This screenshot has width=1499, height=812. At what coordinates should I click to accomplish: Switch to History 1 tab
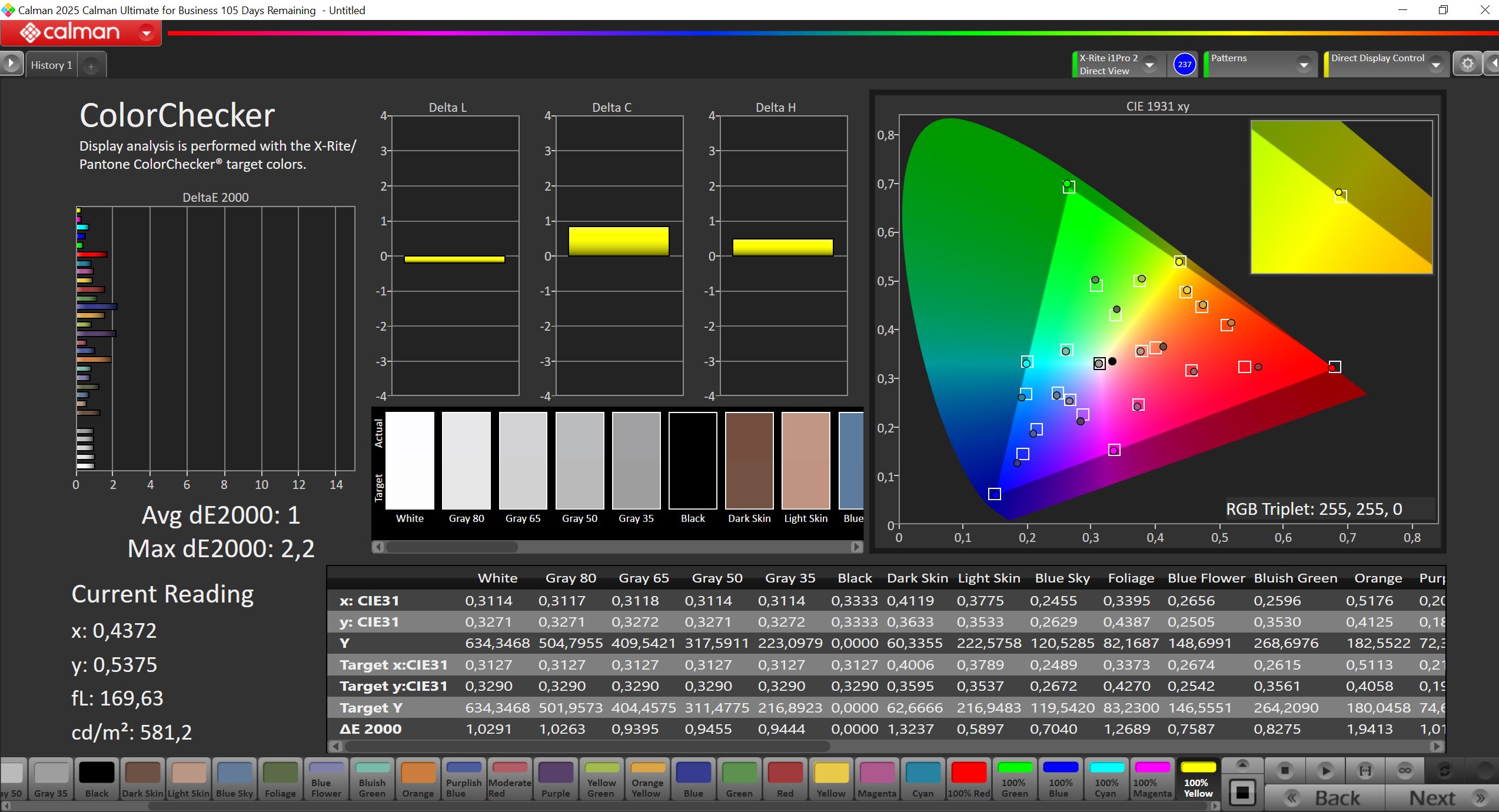51,65
